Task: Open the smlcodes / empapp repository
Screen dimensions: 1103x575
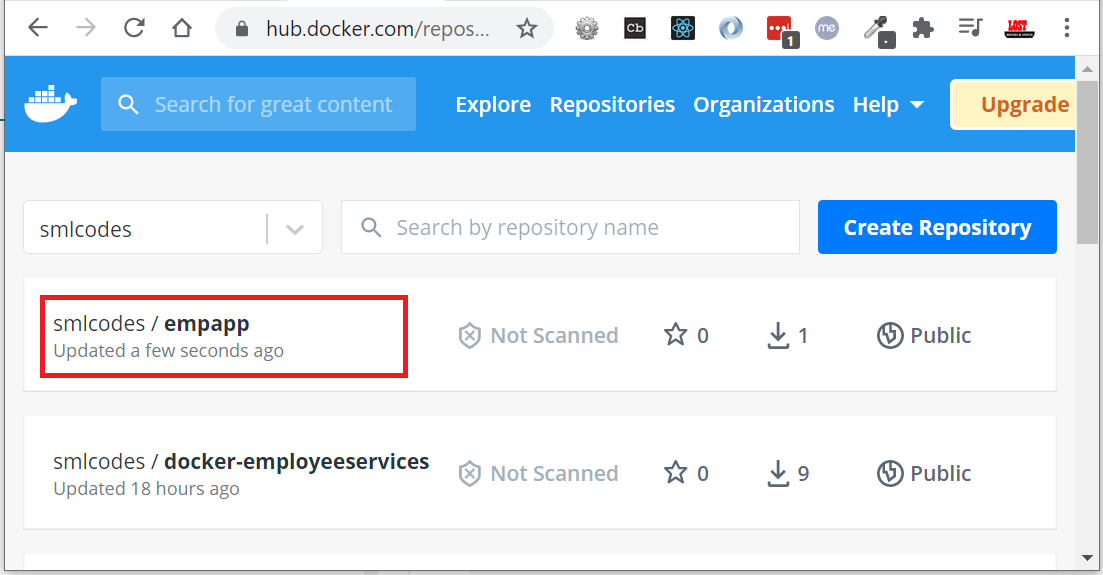Action: 151,324
